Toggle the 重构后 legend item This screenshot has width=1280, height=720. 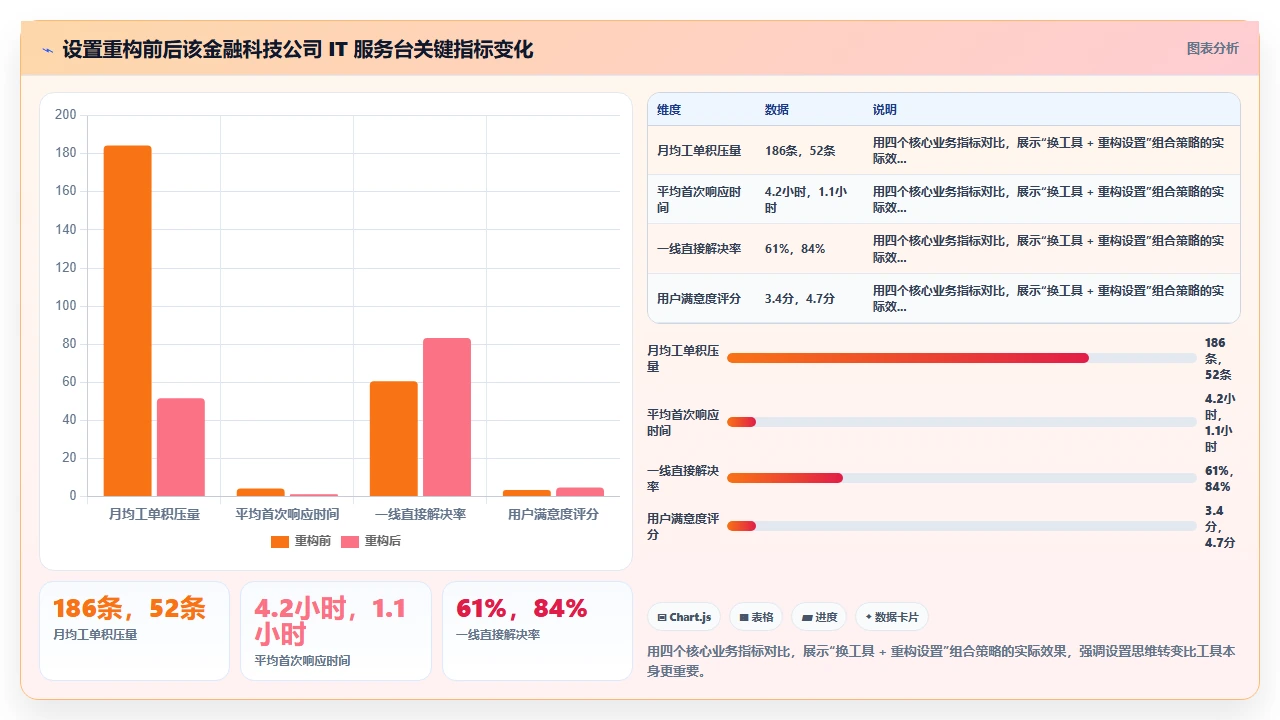click(371, 541)
